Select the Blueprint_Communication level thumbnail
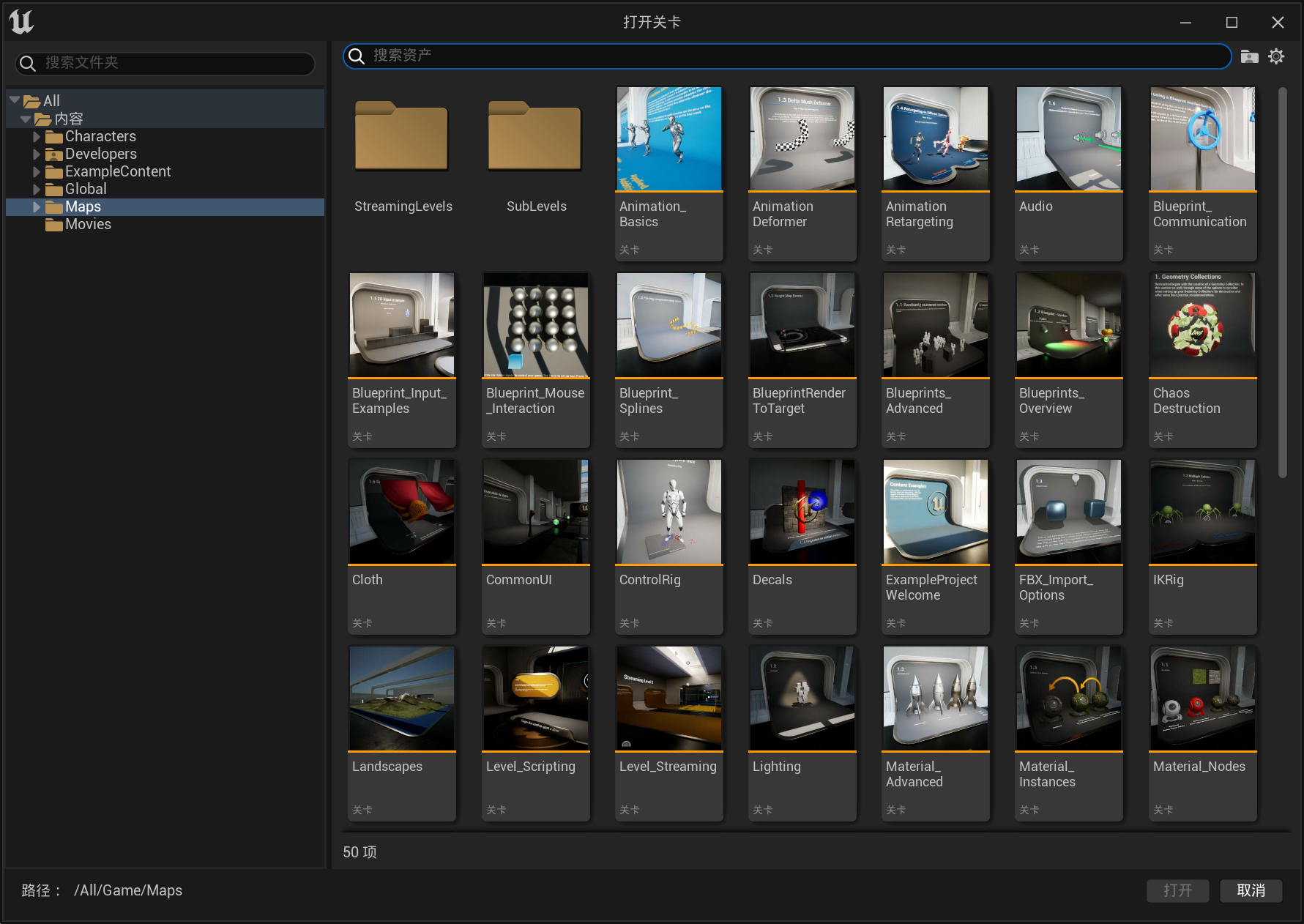 [x=1203, y=139]
